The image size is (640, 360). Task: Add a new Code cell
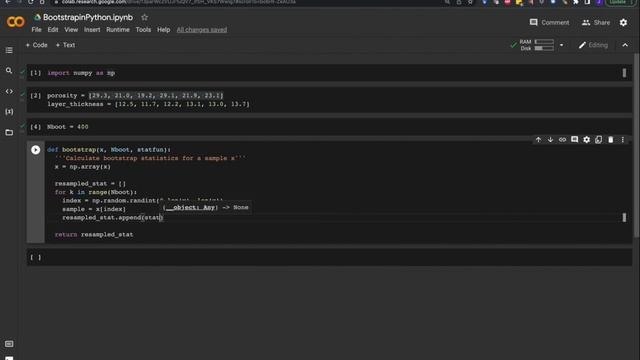36,45
